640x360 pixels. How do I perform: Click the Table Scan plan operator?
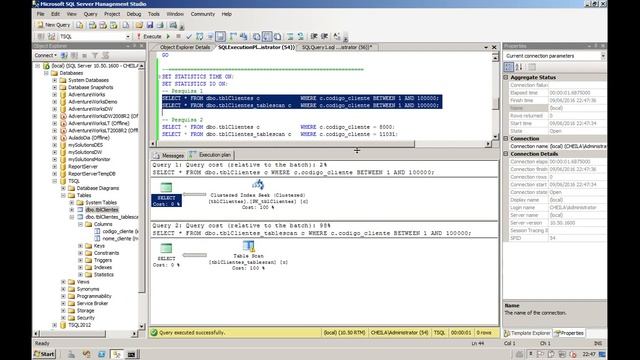248,256
